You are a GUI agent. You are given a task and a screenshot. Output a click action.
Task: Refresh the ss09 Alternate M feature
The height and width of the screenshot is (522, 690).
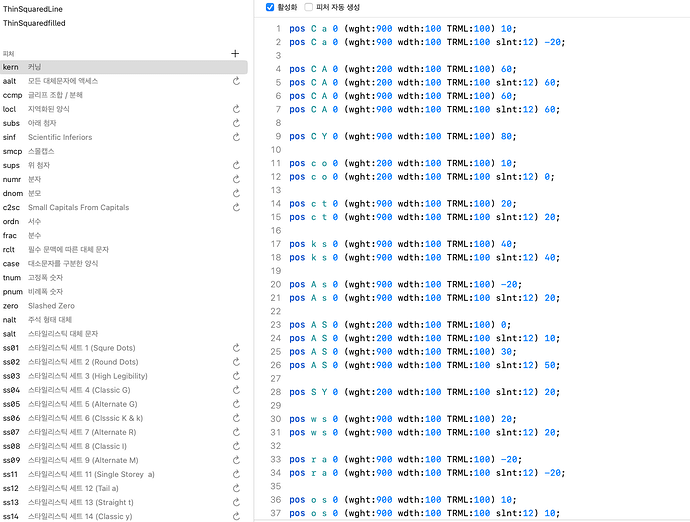click(236, 460)
